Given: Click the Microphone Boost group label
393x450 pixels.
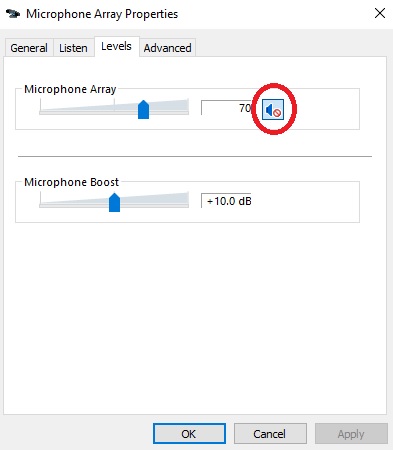Looking at the screenshot, I should (x=71, y=182).
